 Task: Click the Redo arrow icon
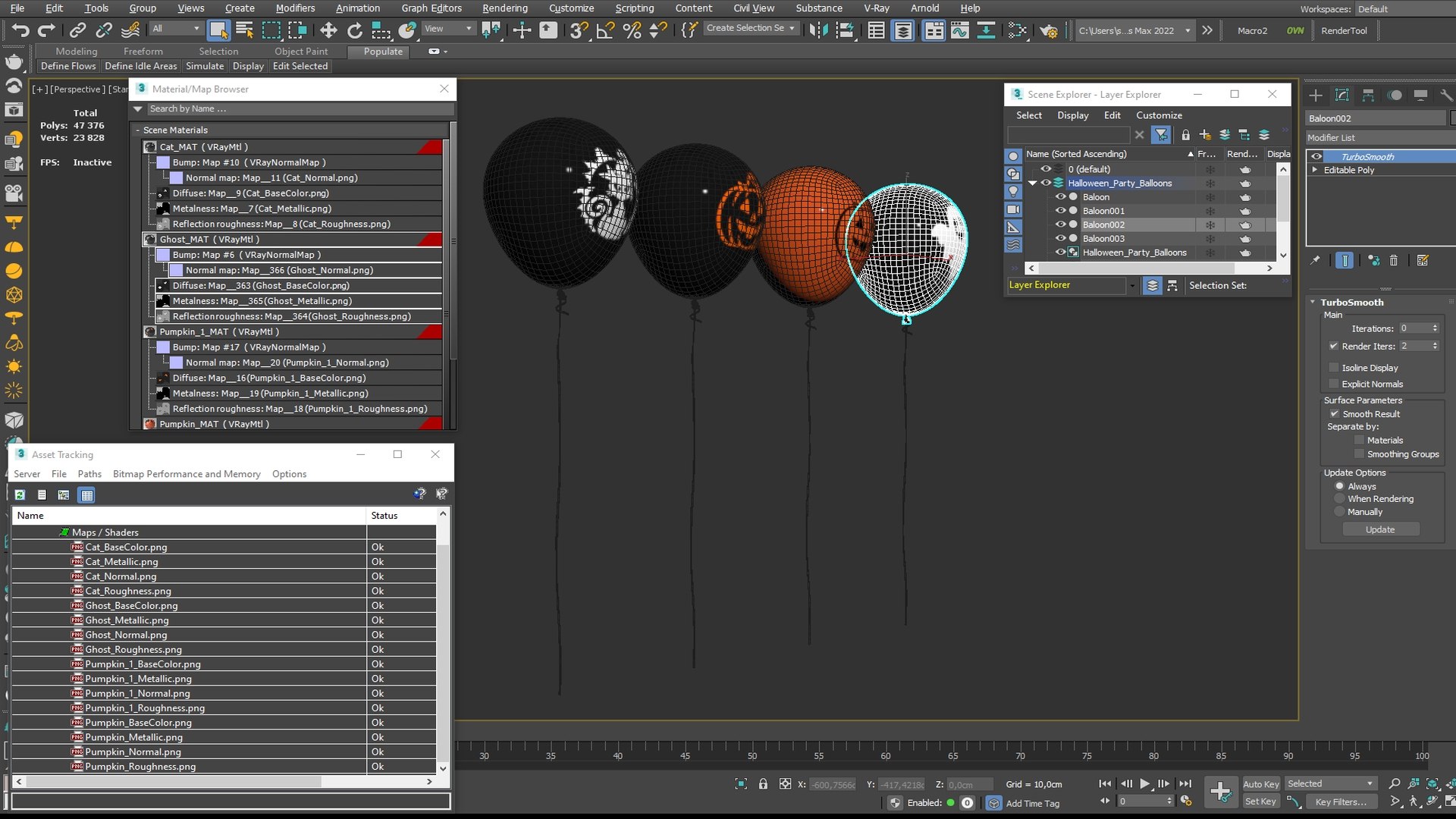[47, 30]
